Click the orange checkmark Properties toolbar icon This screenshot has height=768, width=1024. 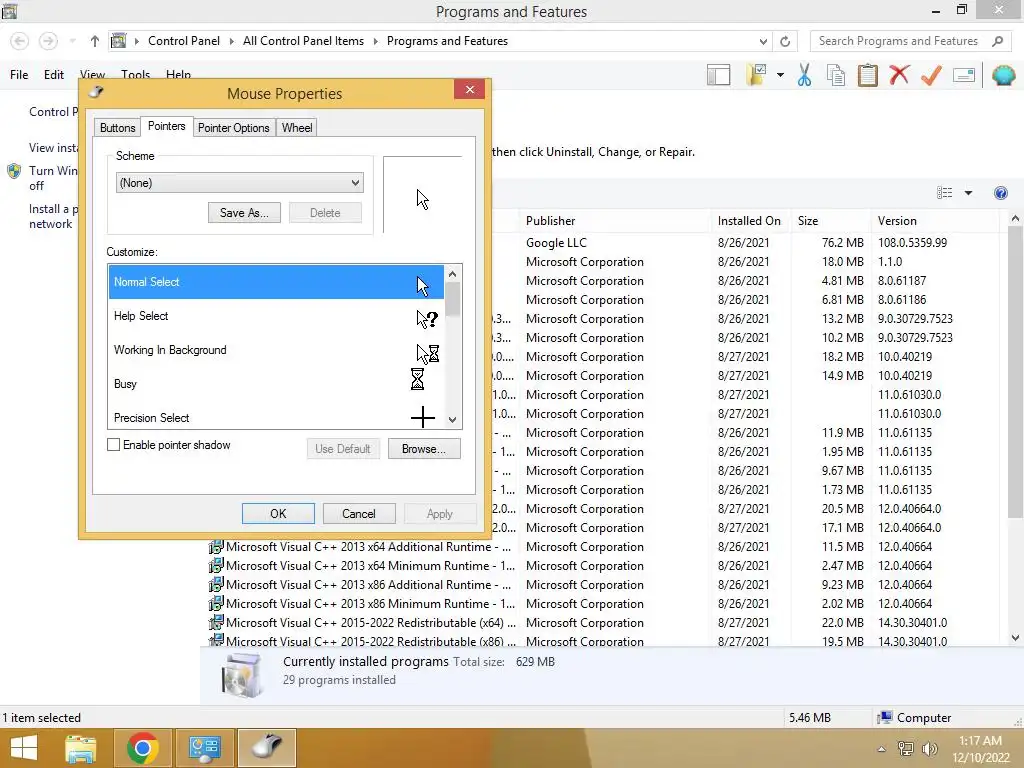931,75
